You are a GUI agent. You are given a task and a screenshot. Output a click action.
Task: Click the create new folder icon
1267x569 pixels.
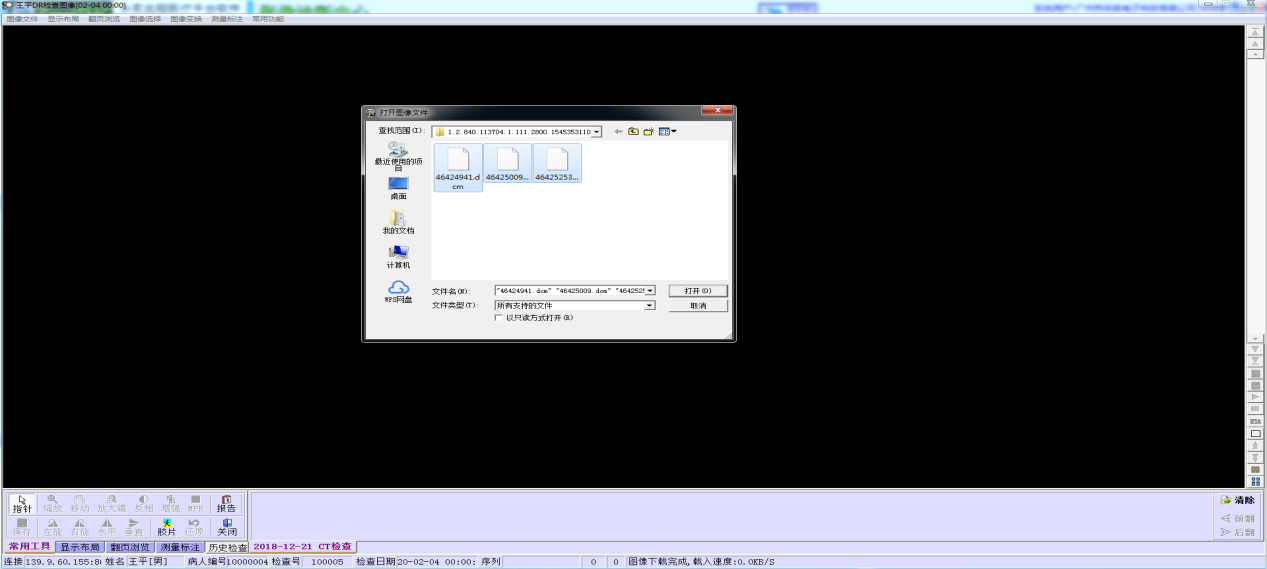648,131
